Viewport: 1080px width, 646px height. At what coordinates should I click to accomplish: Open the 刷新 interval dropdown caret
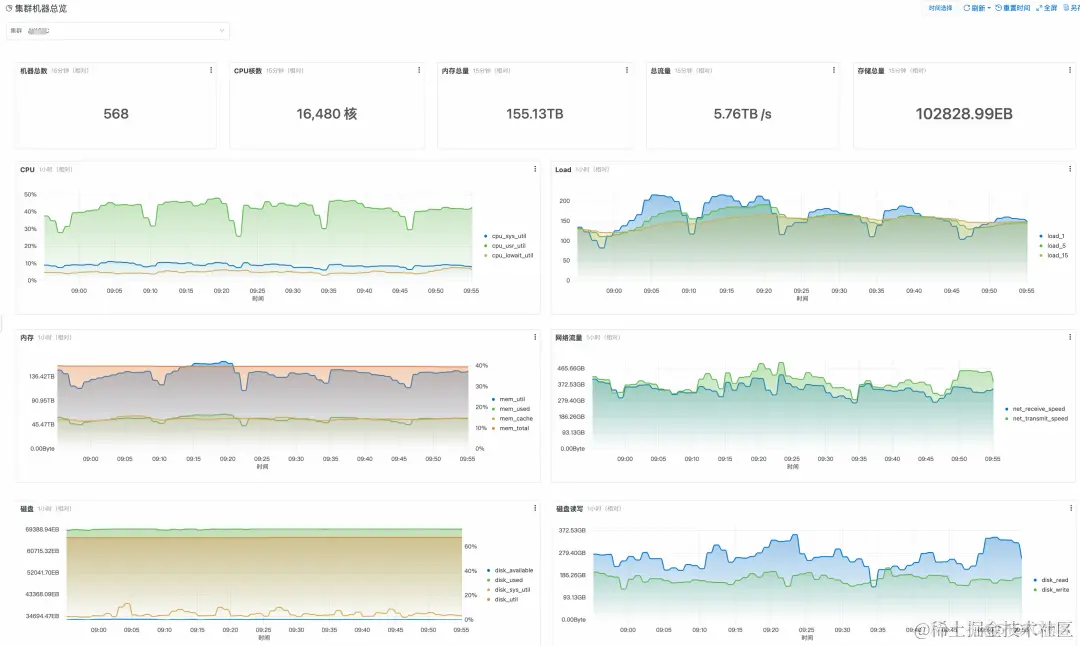989,8
